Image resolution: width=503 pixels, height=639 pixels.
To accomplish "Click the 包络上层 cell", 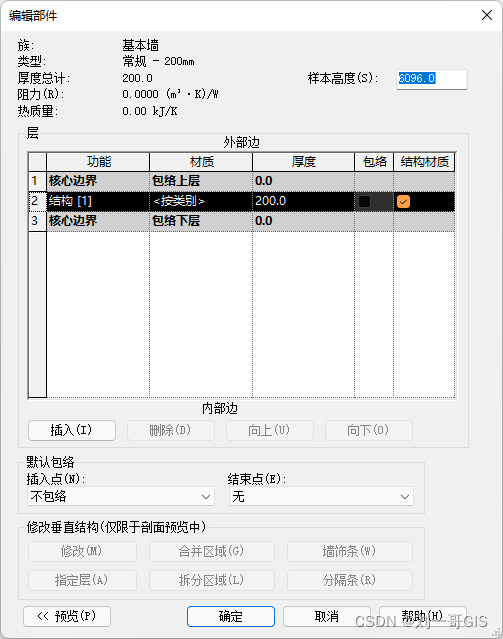I will 201,181.
